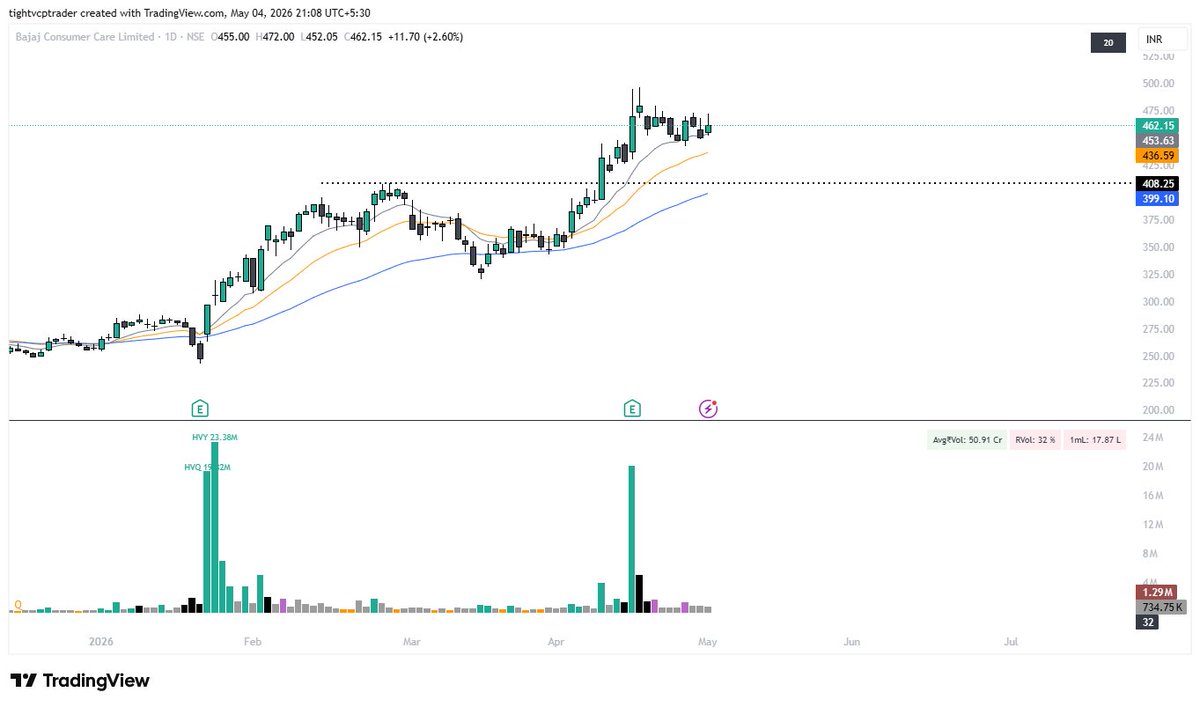Select the green 462.15 last price label
The image size is (1200, 707).
(1158, 126)
